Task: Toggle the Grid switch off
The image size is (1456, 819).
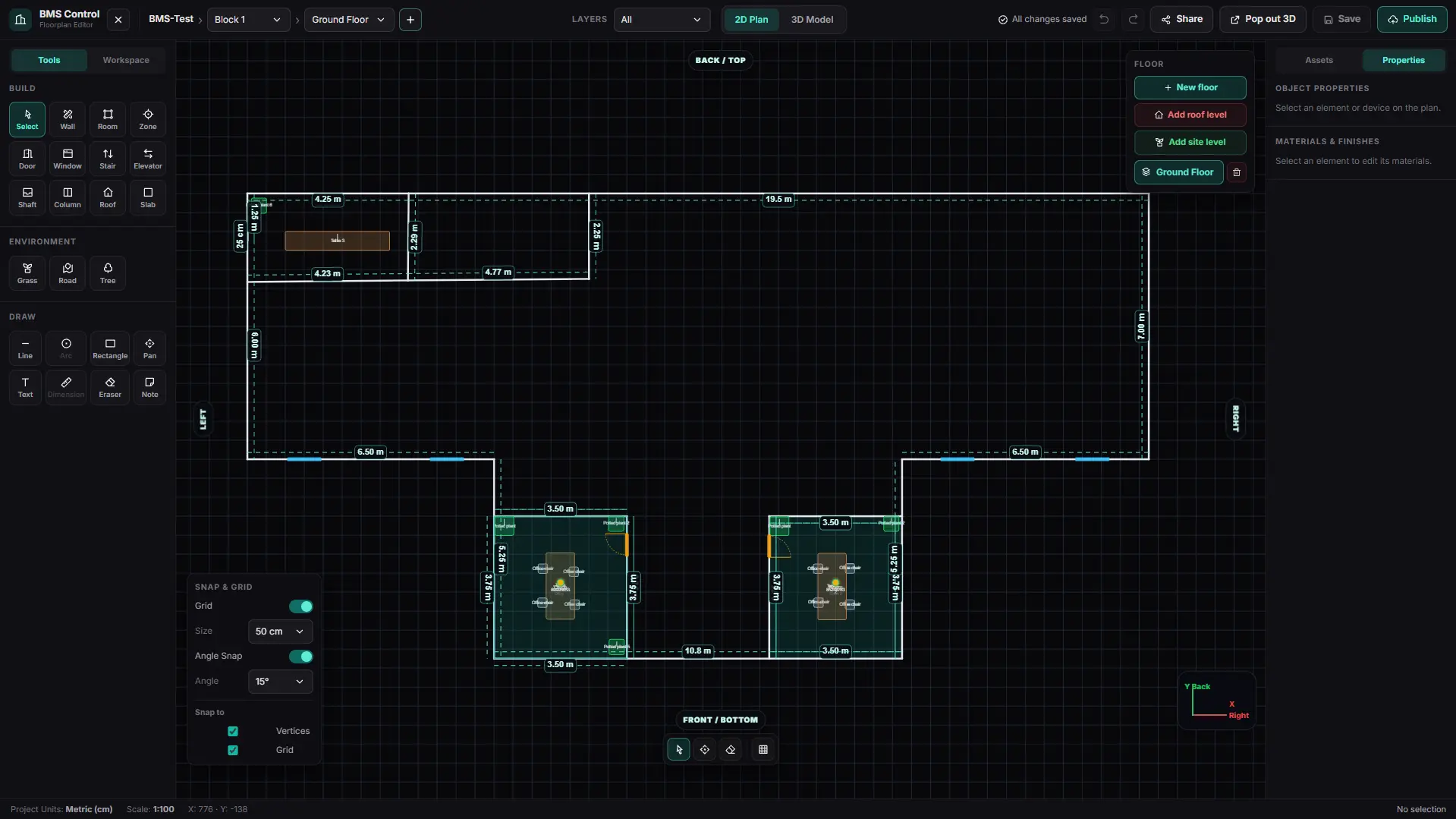Action: 300,606
